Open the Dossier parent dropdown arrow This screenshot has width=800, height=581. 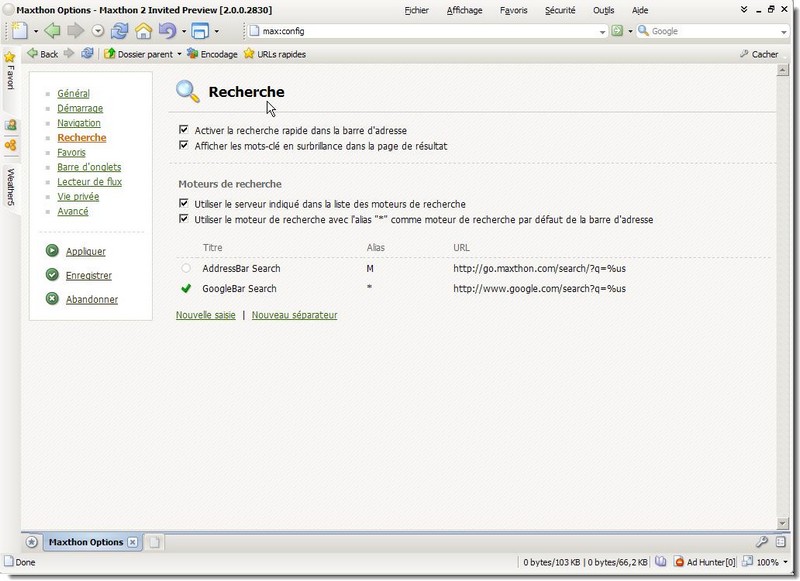tap(180, 54)
